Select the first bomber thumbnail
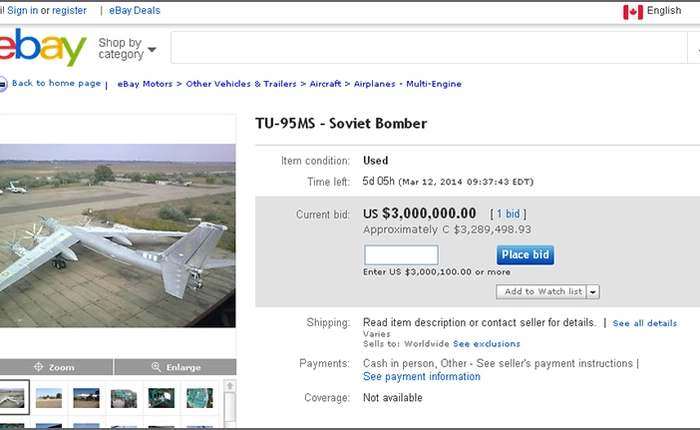 coord(12,396)
